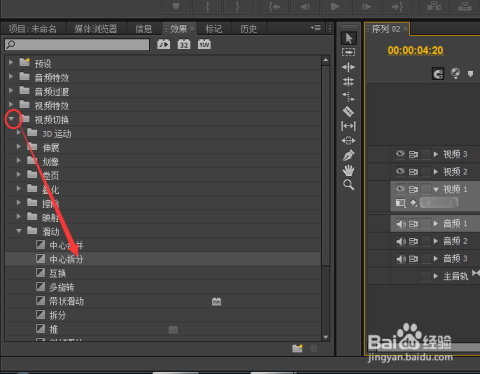This screenshot has height=374, width=480.
Task: Filter YUV effects icon
Action: point(204,44)
